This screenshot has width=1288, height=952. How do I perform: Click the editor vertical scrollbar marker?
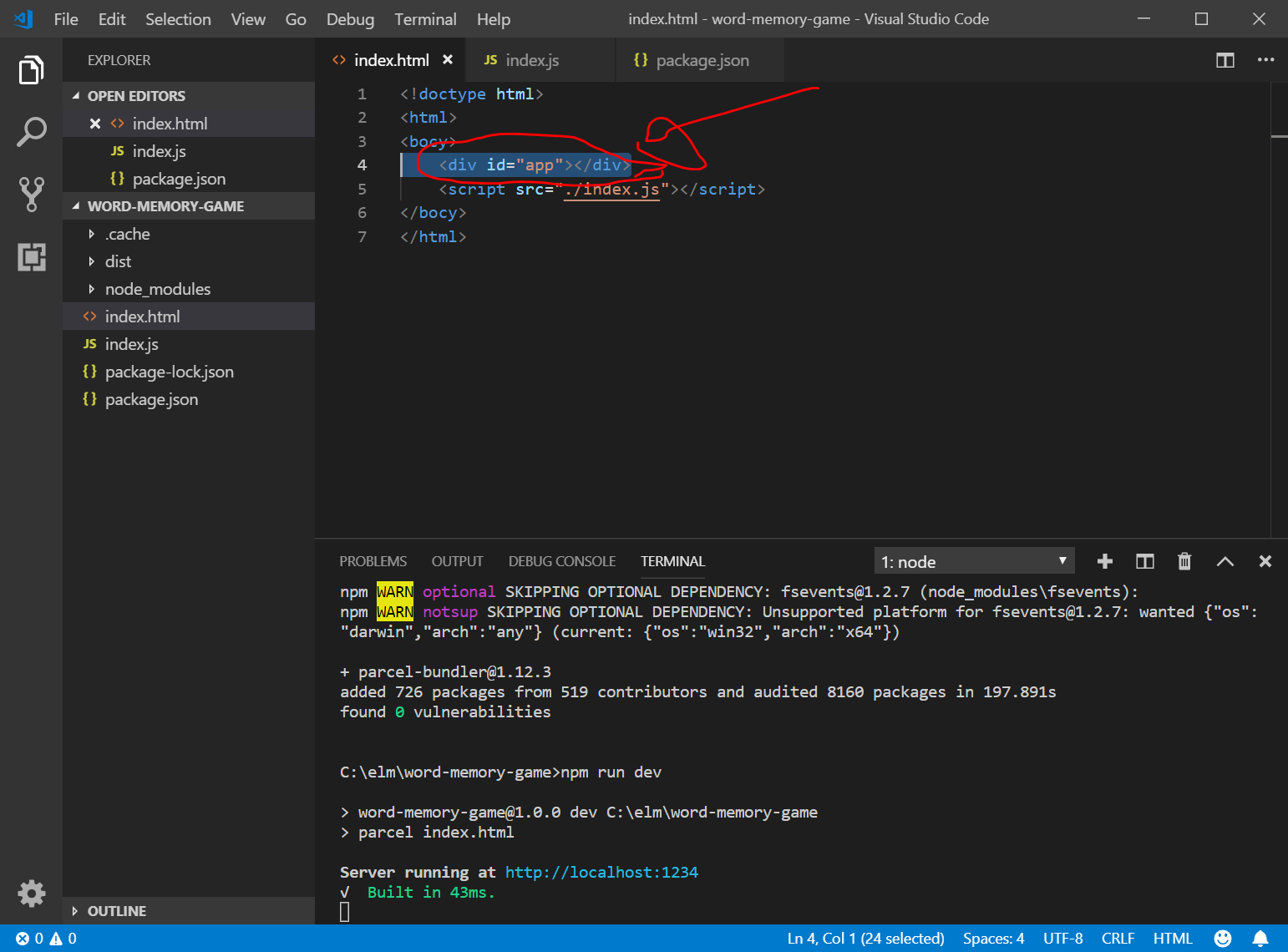pyautogui.click(x=1280, y=136)
